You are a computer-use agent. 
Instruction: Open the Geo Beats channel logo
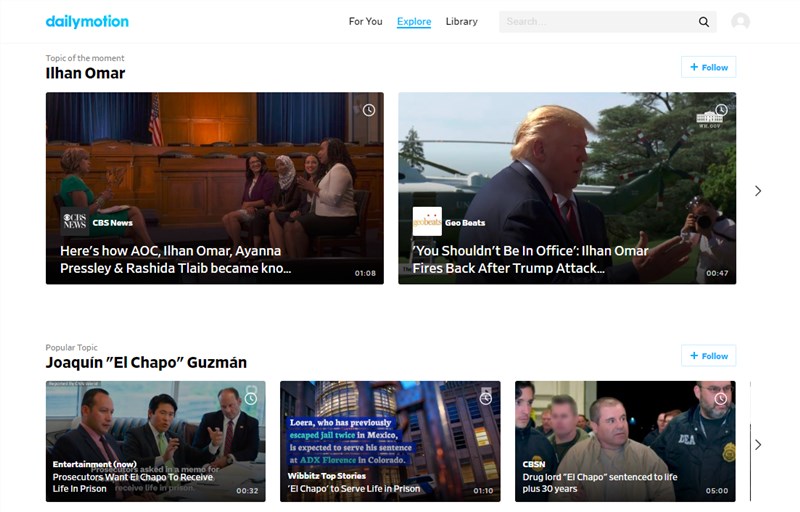(x=427, y=221)
